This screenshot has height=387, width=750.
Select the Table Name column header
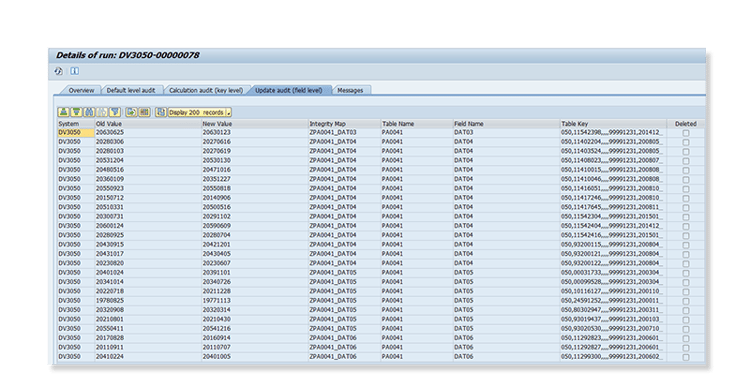tap(417, 123)
